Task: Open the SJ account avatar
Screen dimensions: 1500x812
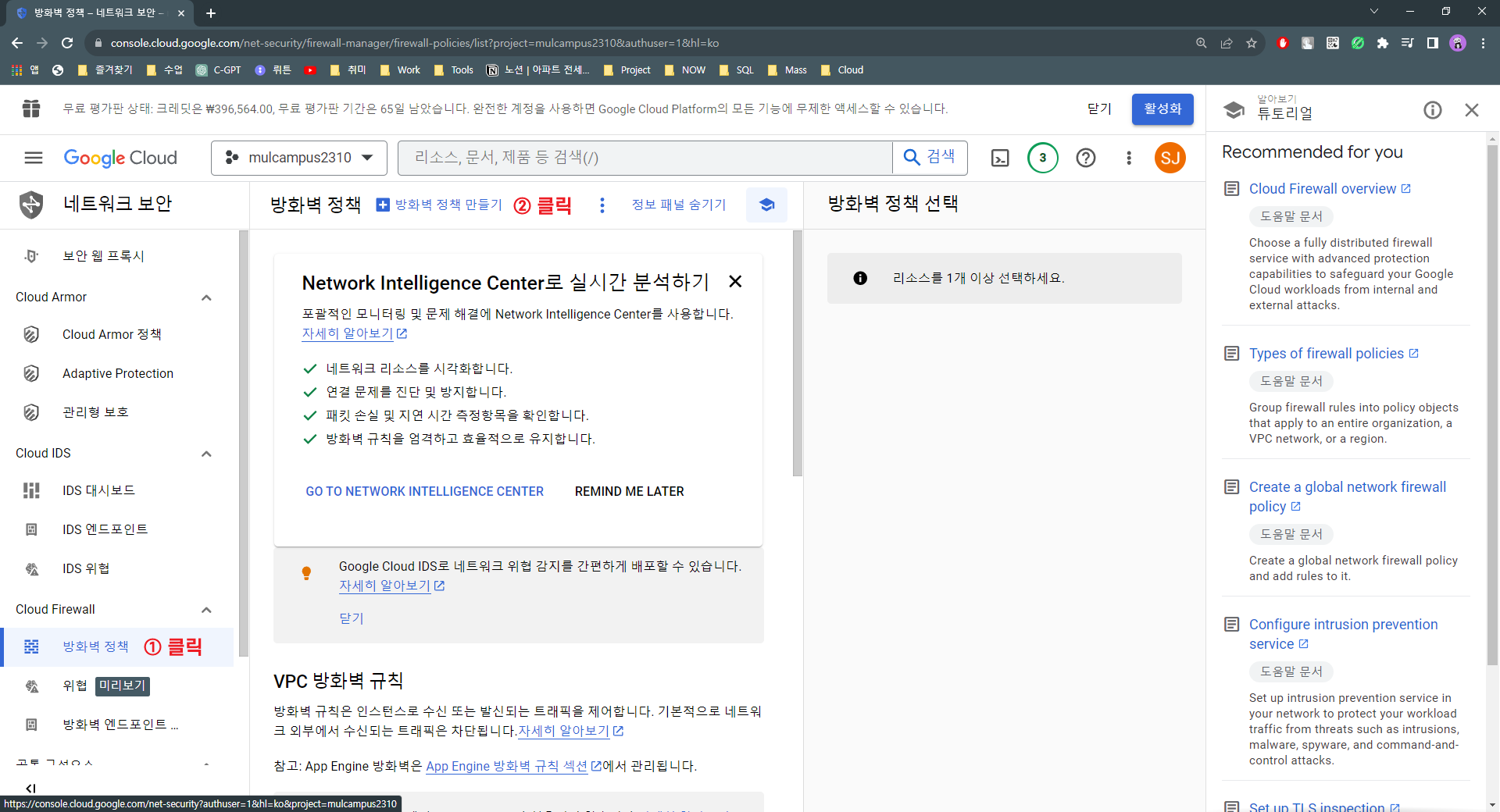Action: point(1170,158)
